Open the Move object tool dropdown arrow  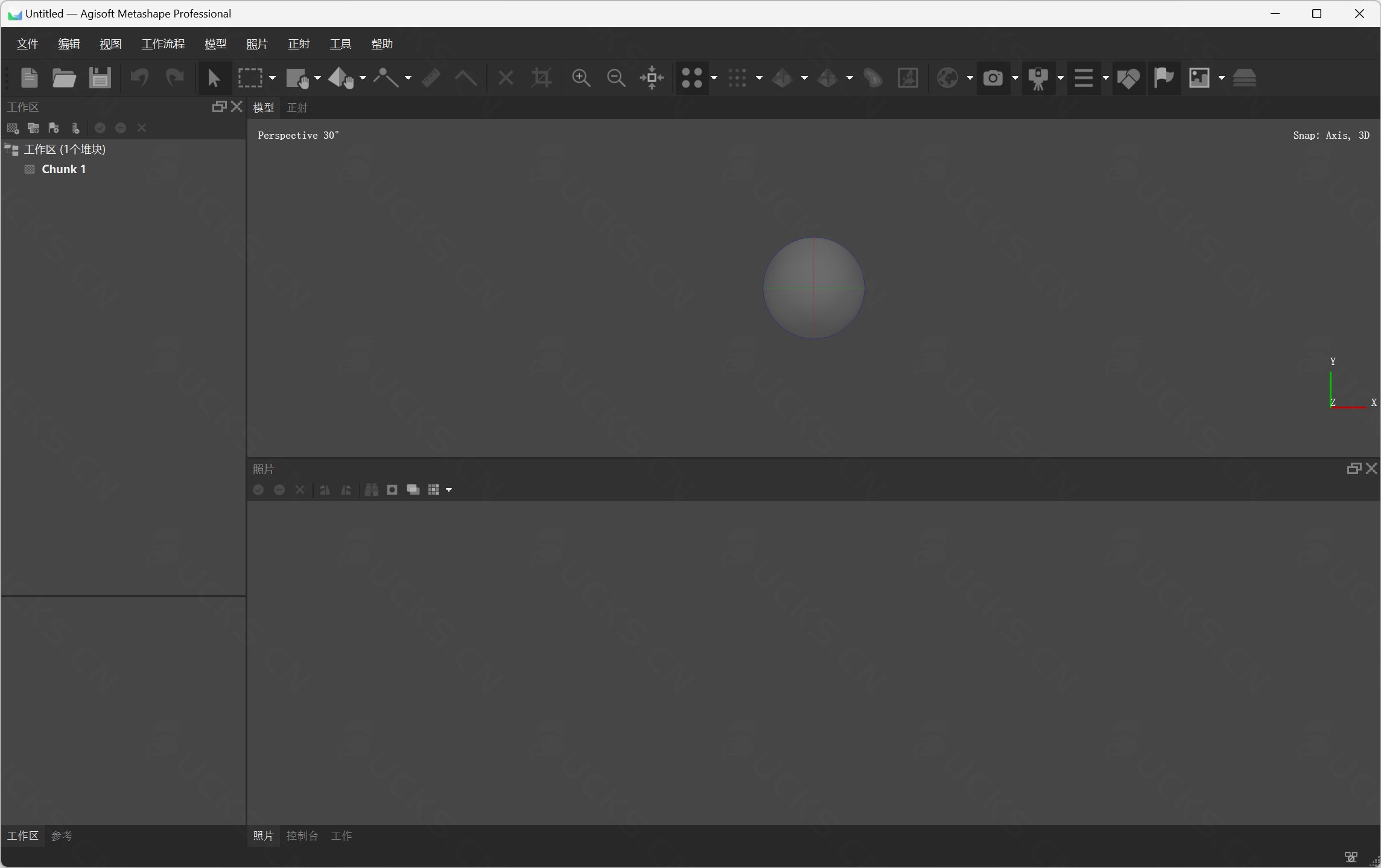click(x=363, y=78)
